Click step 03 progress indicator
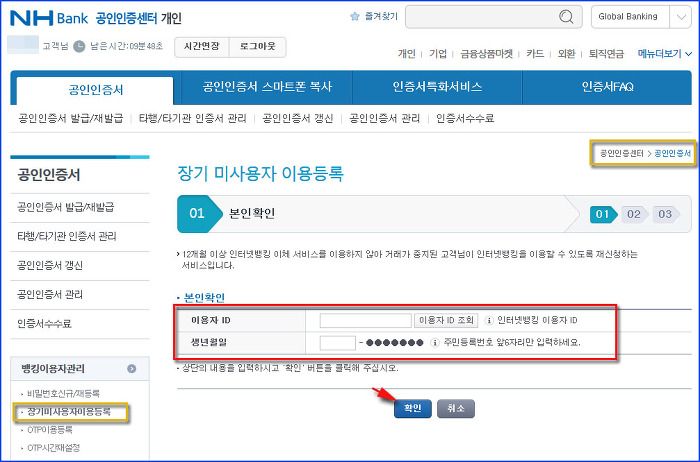700x462 pixels. [x=665, y=214]
